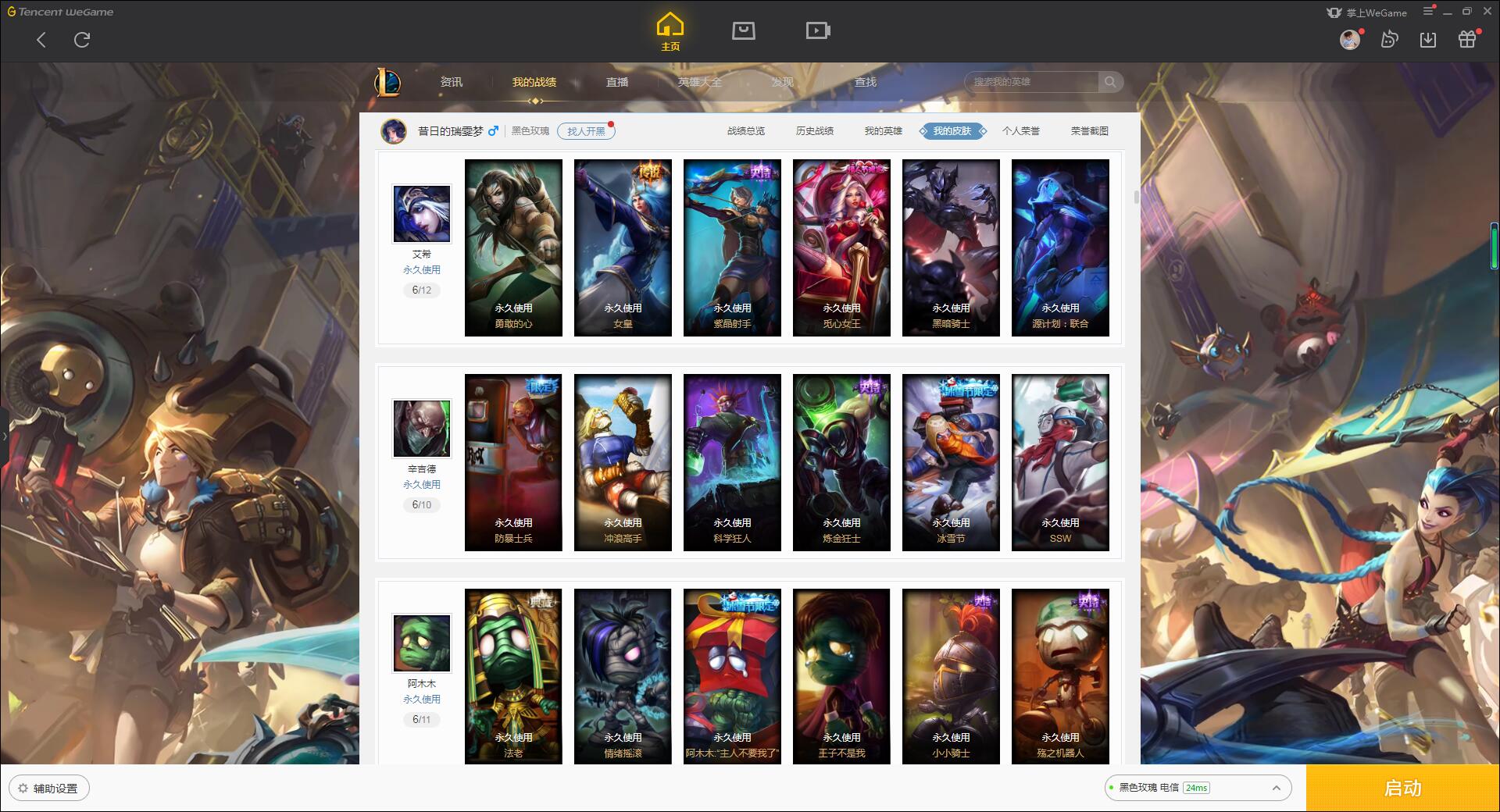This screenshot has height=812, width=1500.
Task: Open the 源计划：联合 skin card
Action: [1060, 248]
